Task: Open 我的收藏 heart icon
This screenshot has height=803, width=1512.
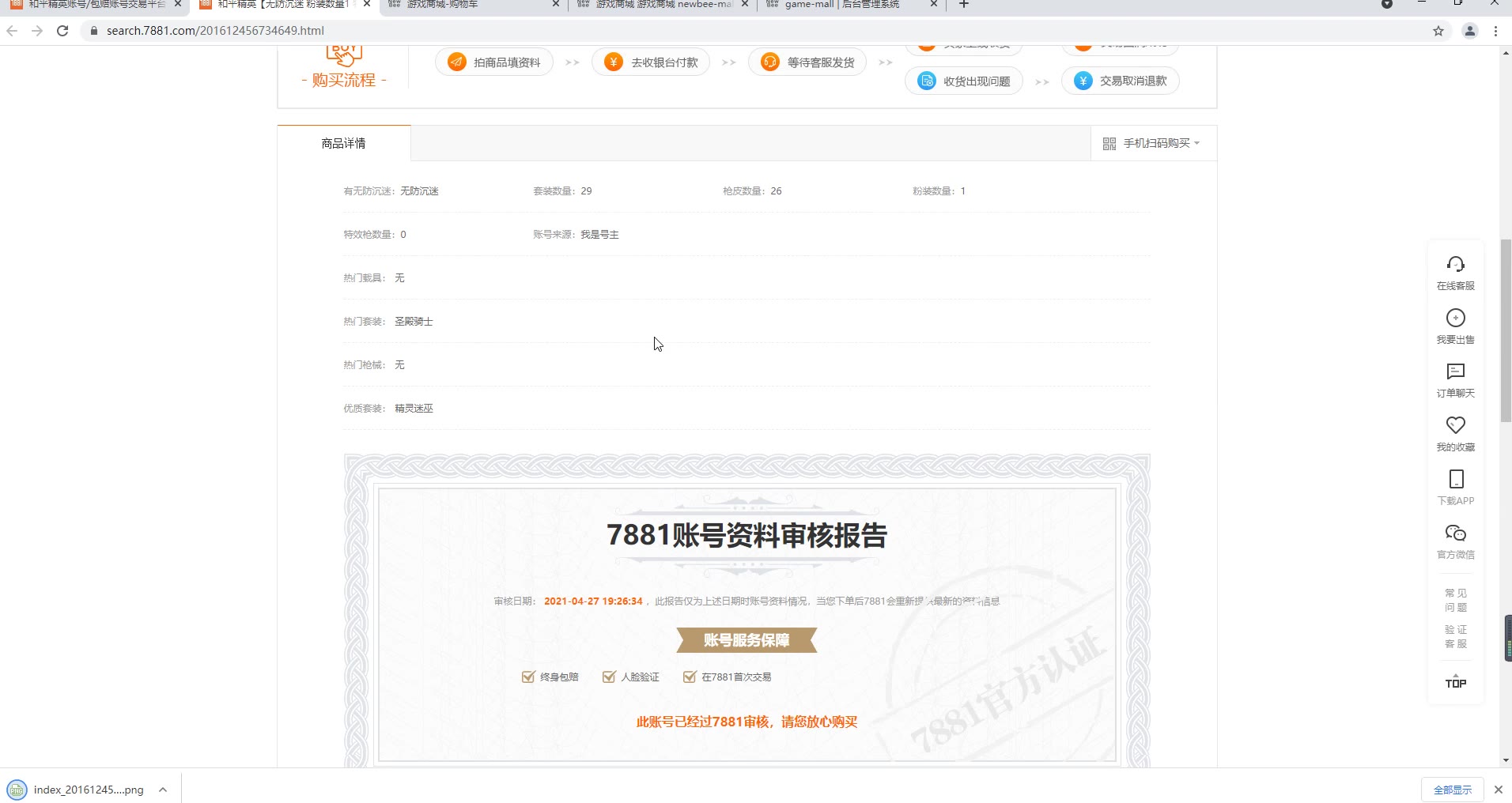Action: click(x=1455, y=425)
